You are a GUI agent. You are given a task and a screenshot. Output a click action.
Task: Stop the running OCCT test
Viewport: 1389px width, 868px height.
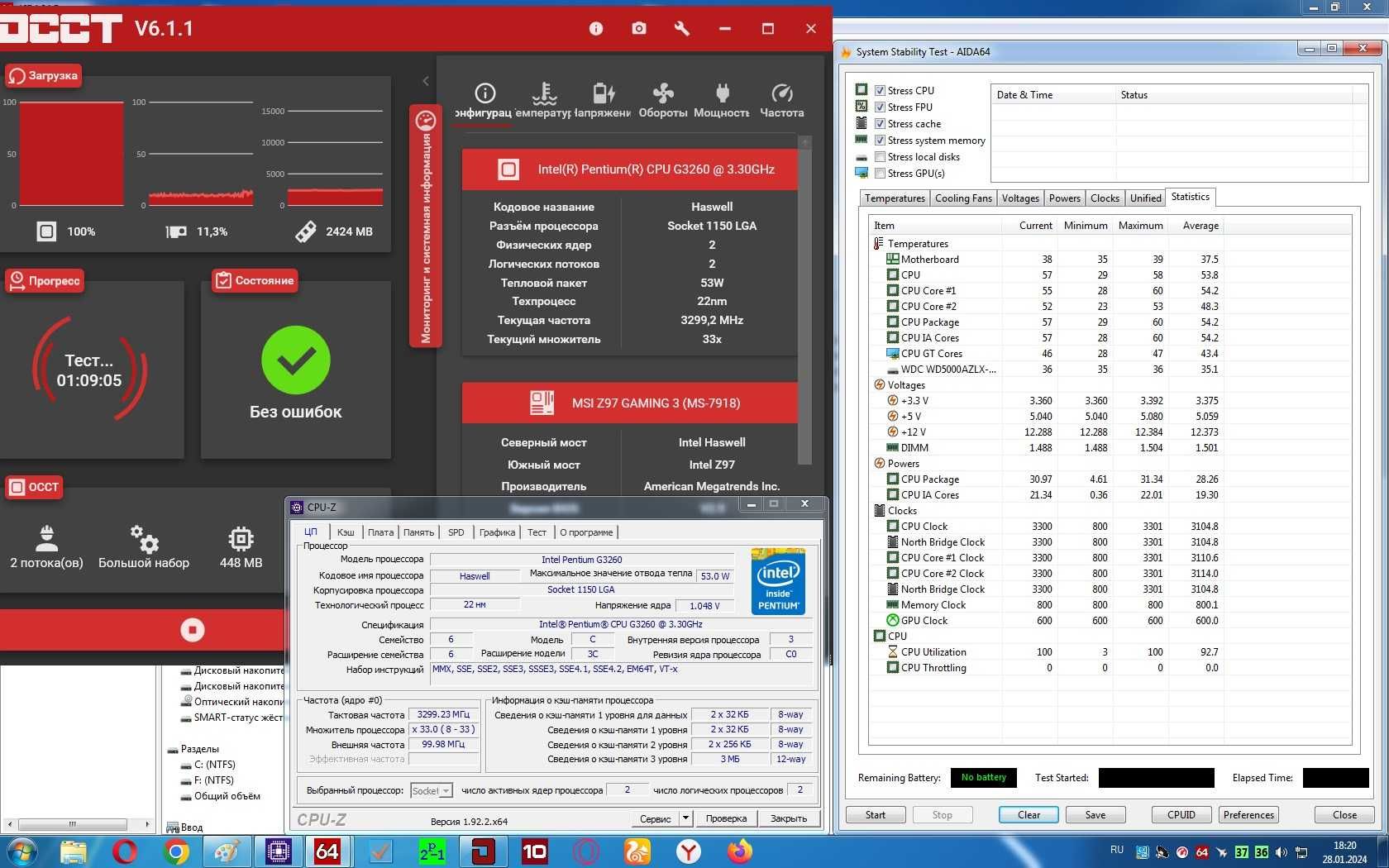(193, 630)
